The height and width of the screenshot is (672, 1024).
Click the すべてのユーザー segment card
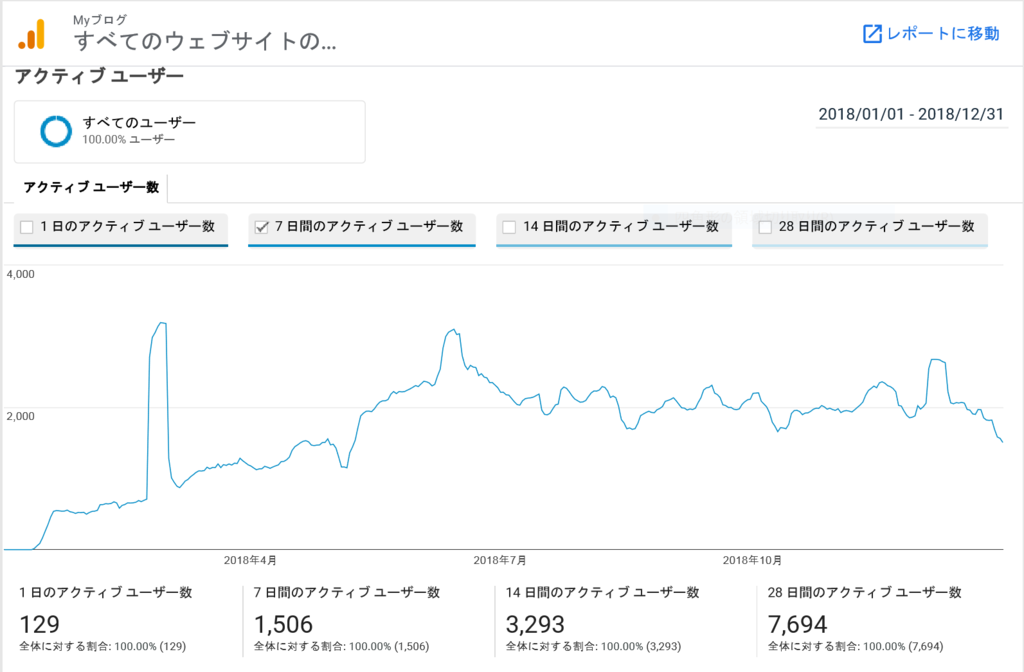pyautogui.click(x=188, y=131)
